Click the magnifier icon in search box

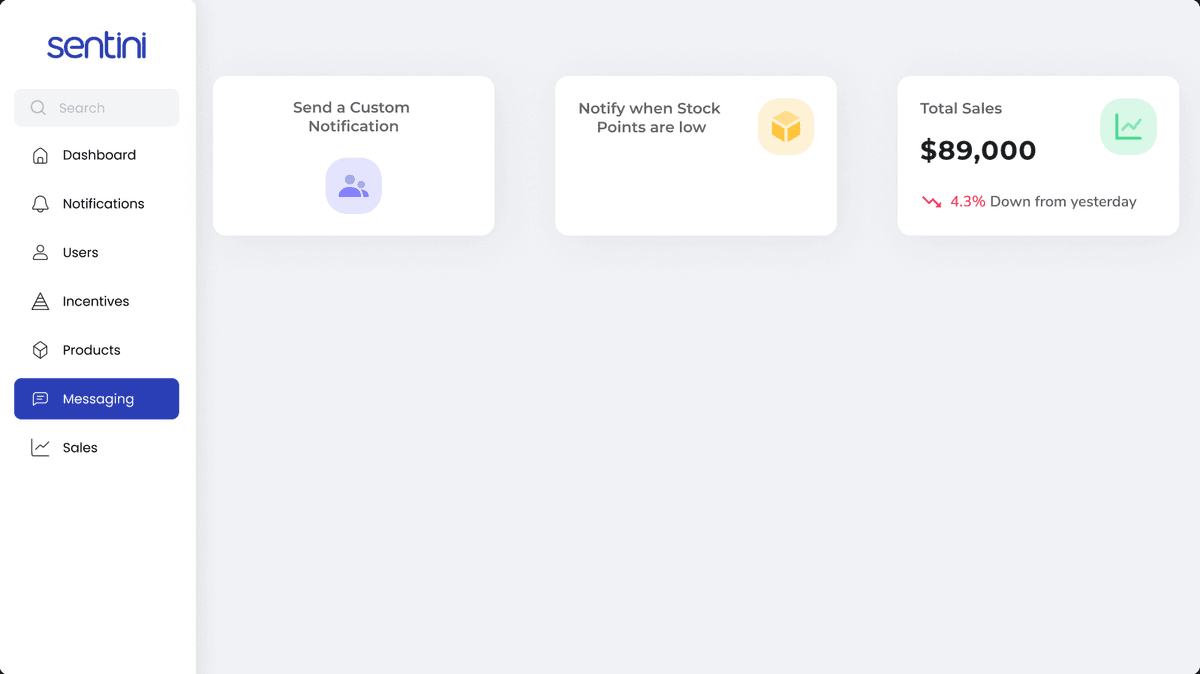click(38, 108)
